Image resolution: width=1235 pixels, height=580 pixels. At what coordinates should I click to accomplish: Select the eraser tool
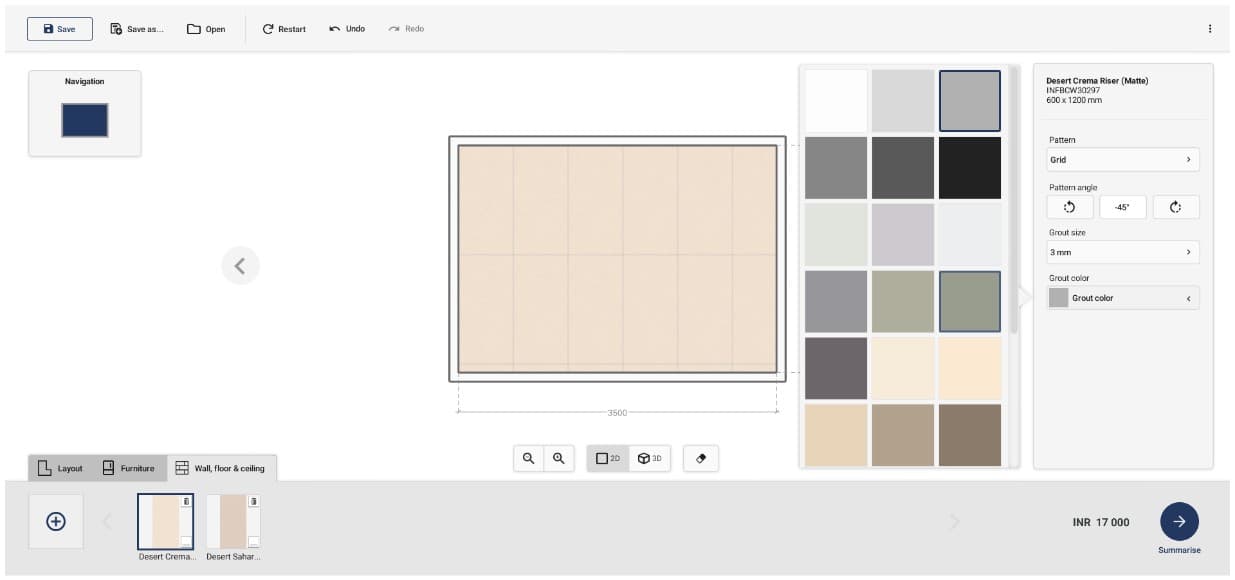(x=700, y=458)
